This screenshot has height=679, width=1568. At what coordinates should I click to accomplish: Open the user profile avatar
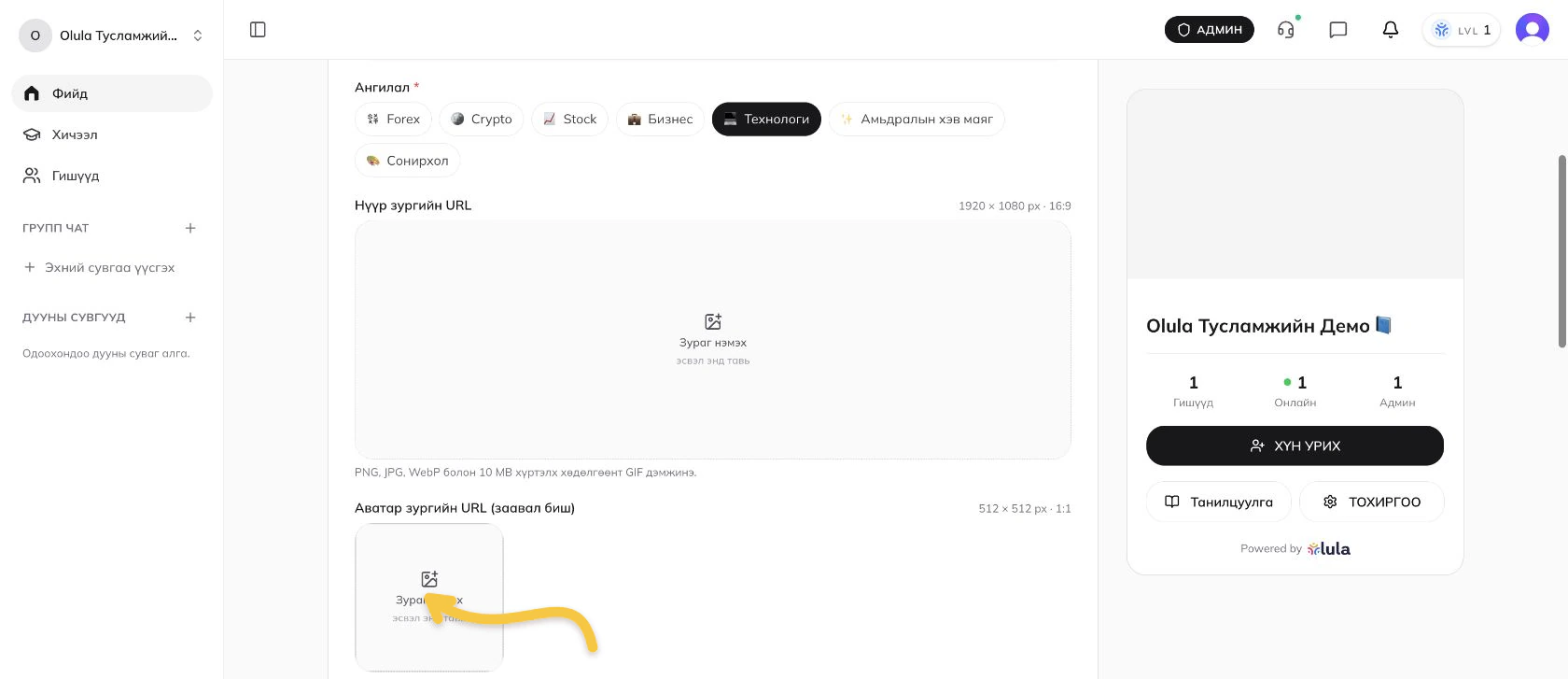(1533, 30)
